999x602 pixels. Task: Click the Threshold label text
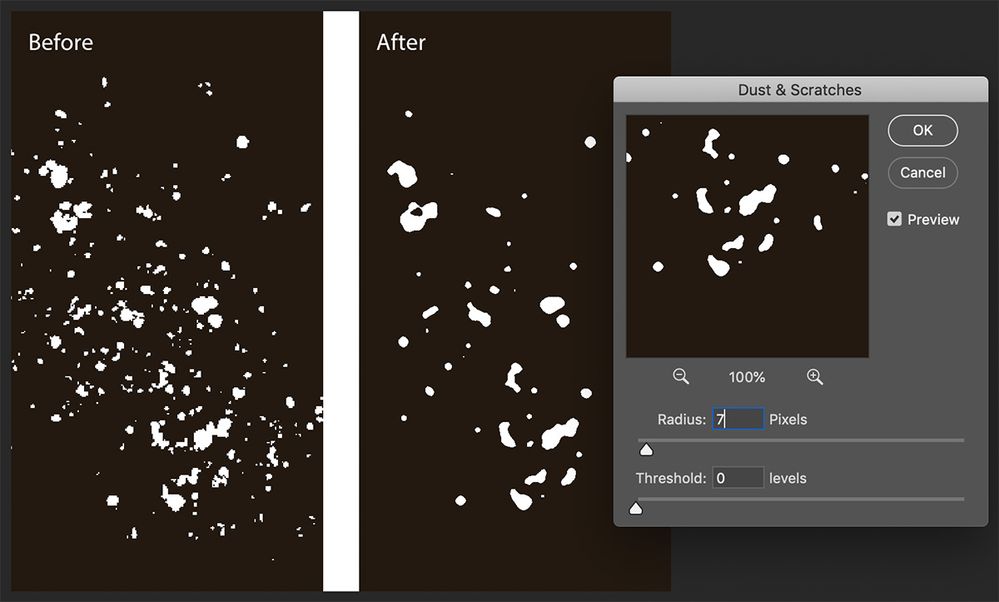[671, 478]
